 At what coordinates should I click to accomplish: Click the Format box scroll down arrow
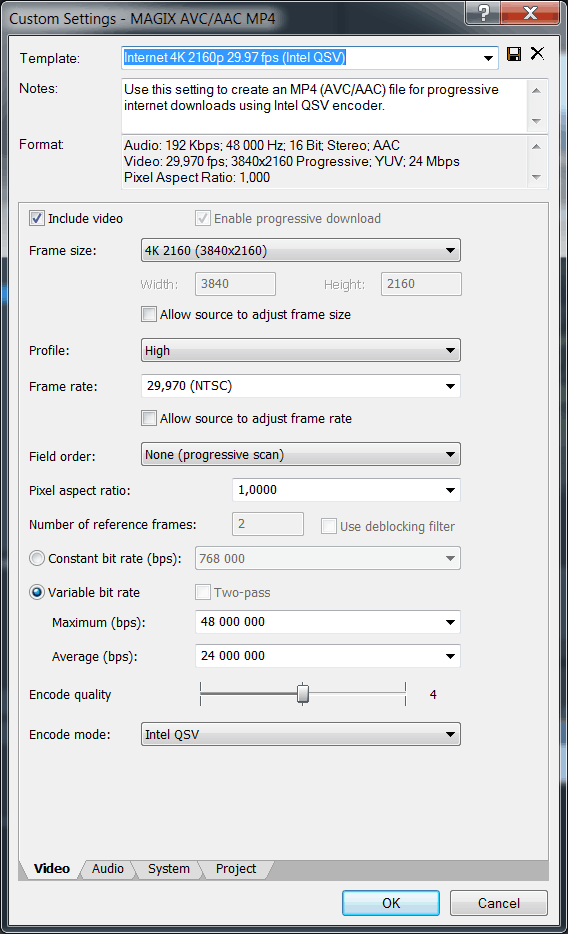536,178
